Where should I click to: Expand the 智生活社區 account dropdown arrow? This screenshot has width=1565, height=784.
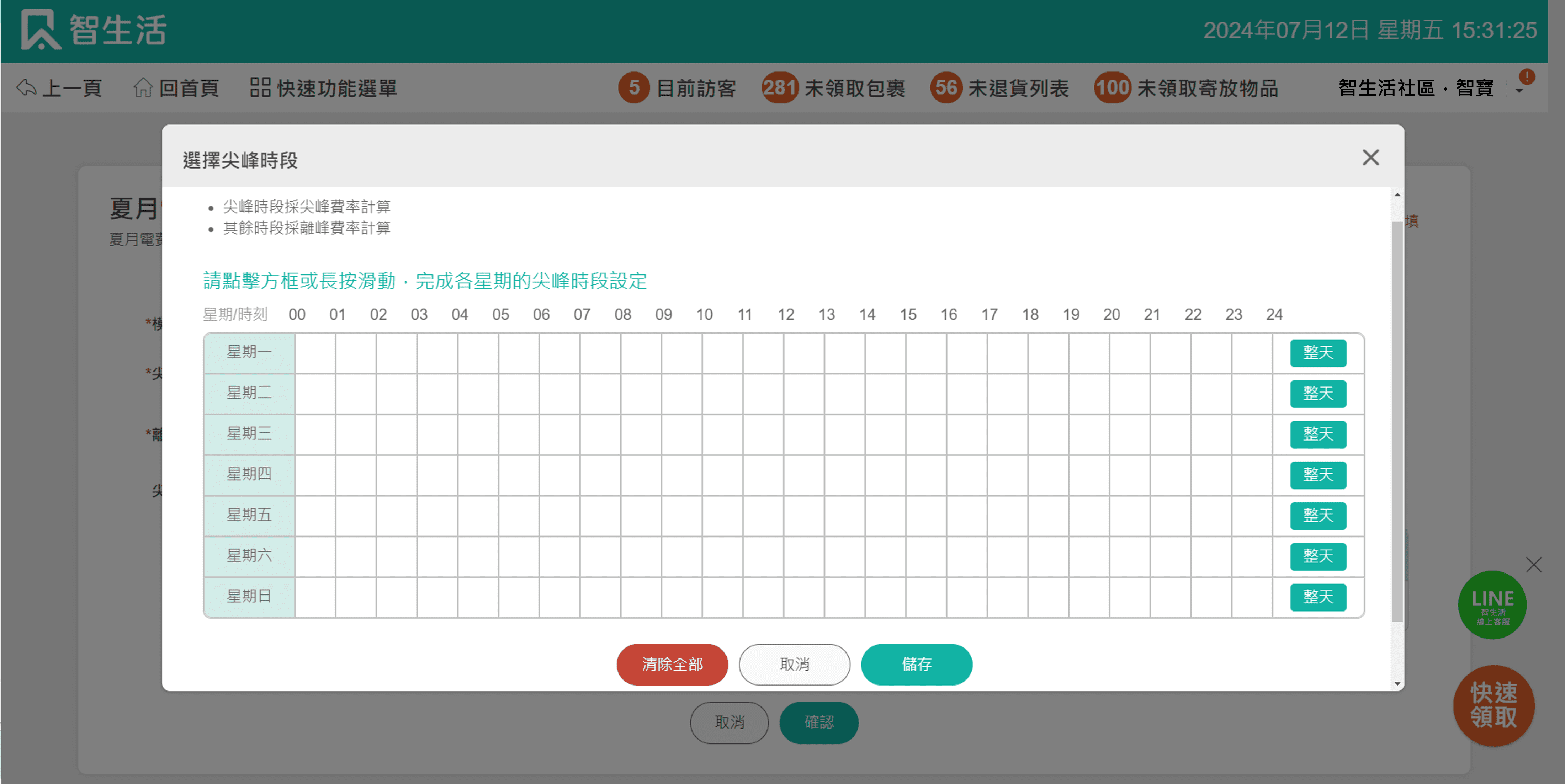coord(1519,91)
